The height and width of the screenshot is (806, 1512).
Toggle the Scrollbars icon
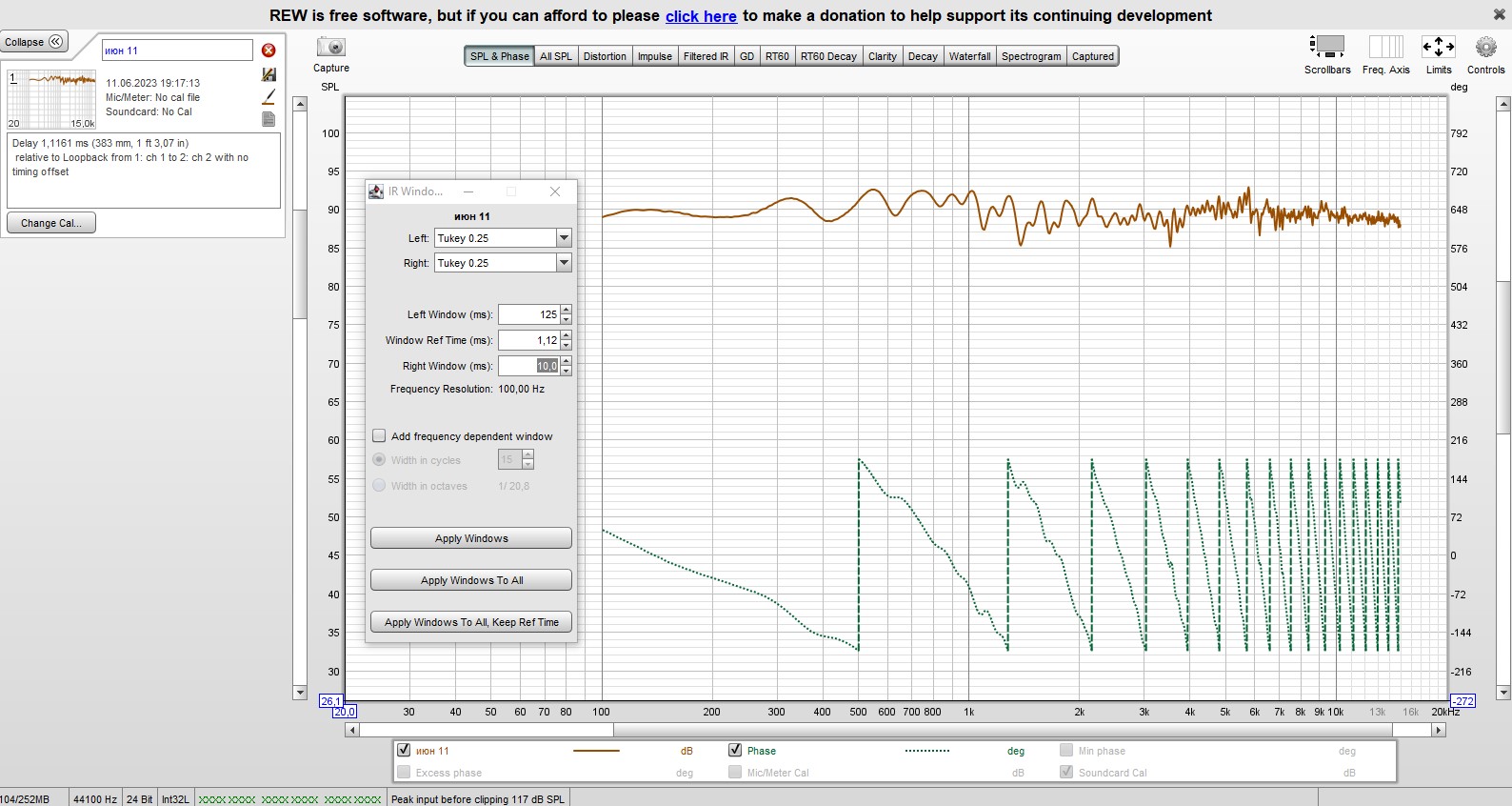click(x=1327, y=47)
